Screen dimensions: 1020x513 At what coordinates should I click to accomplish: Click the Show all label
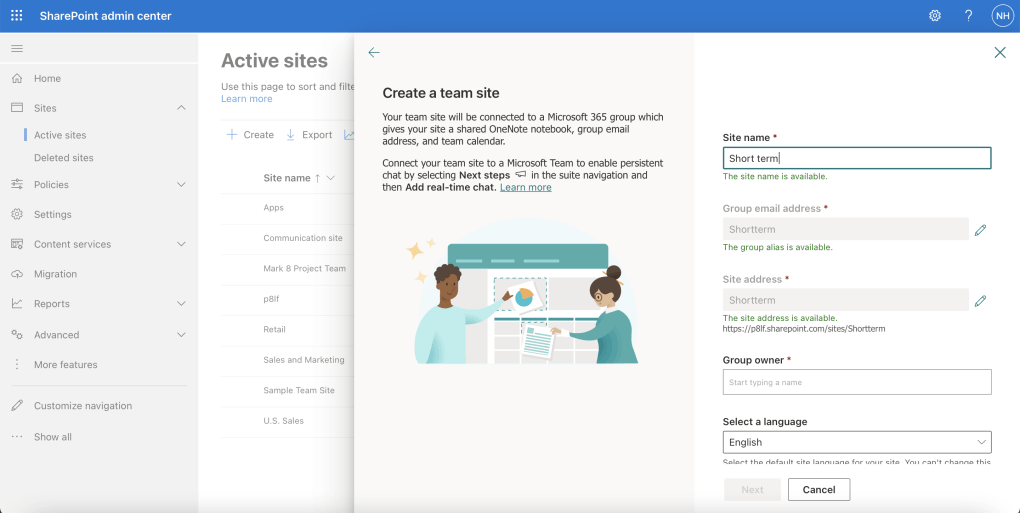click(53, 437)
